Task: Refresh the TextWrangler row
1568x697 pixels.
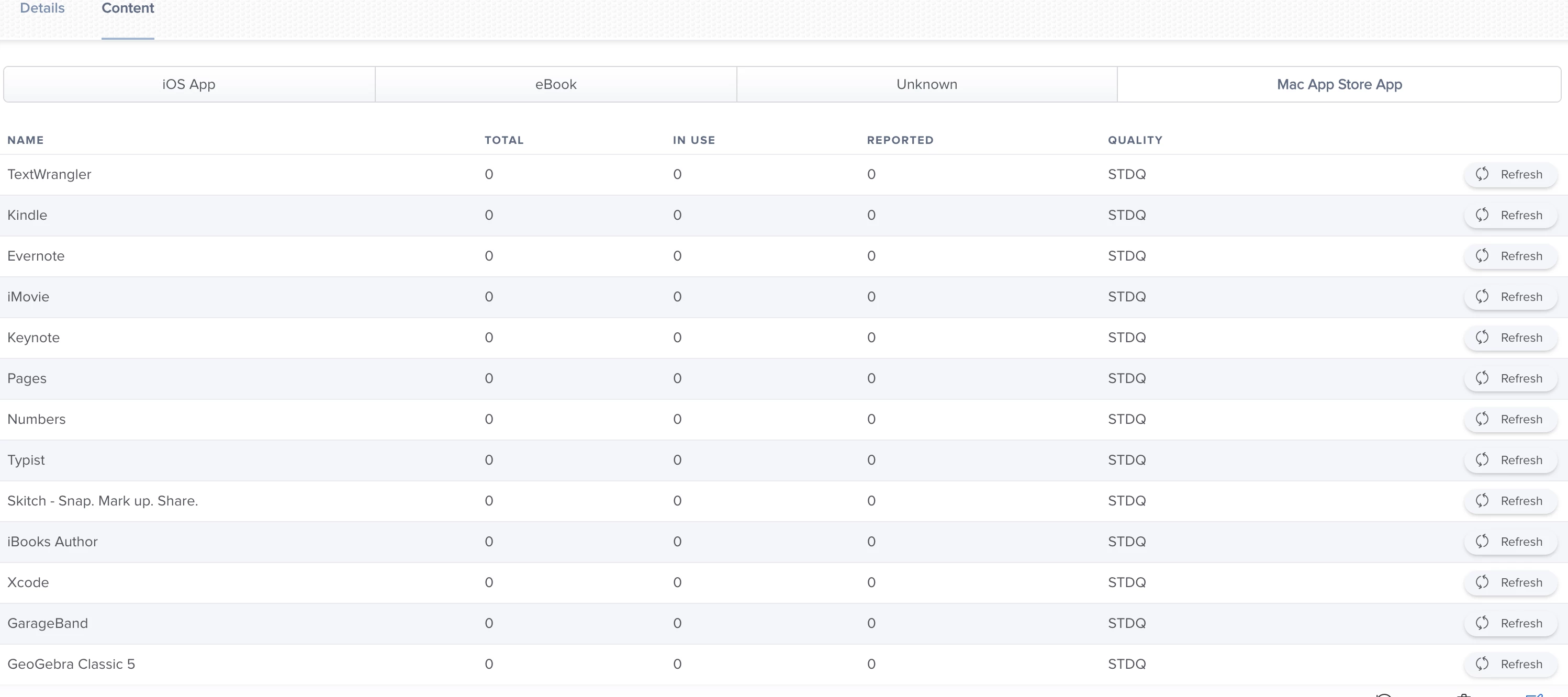Action: 1510,175
